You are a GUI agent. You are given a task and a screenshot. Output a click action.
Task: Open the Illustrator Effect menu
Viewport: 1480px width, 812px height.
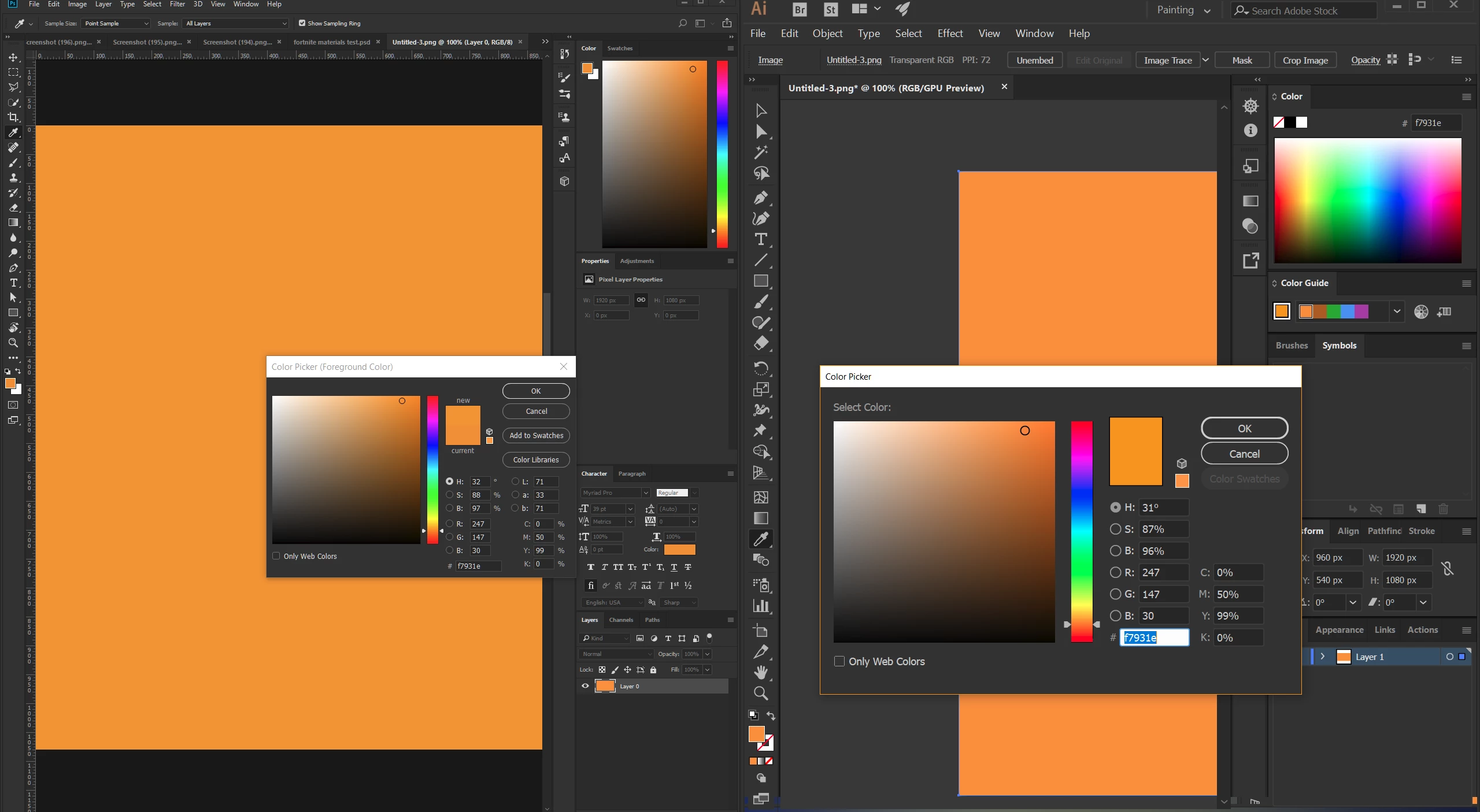950,34
